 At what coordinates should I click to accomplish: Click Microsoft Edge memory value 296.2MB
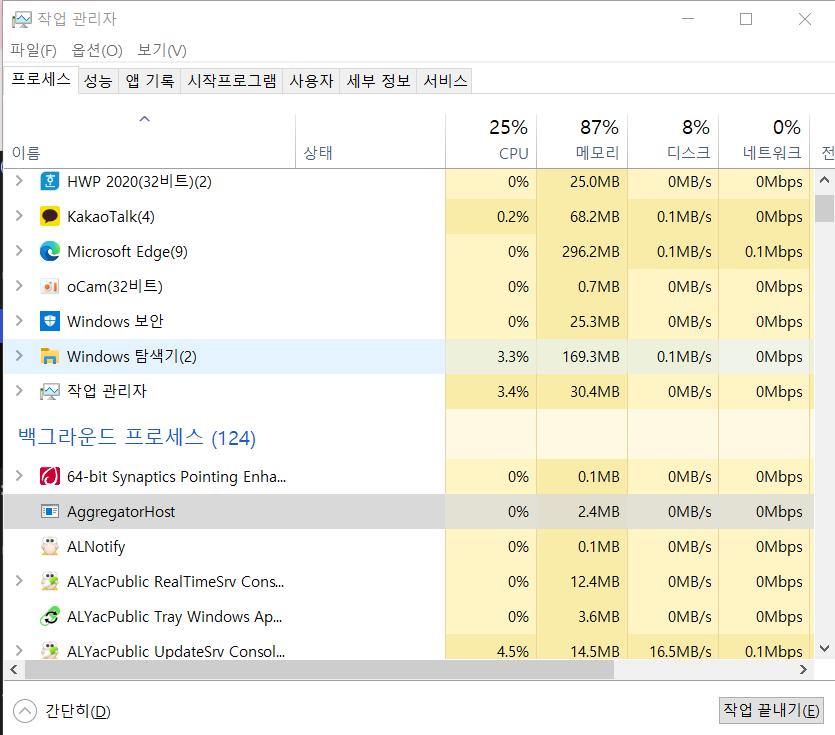coord(591,251)
